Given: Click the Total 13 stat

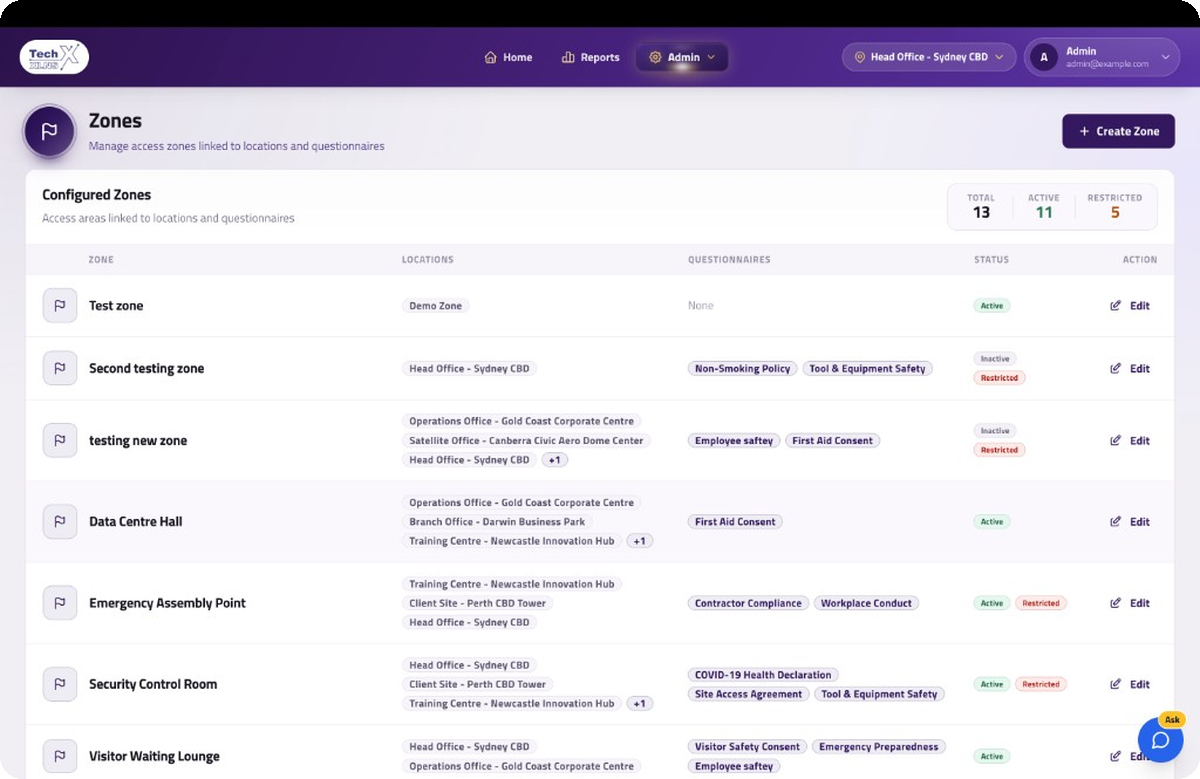Looking at the screenshot, I should 981,206.
